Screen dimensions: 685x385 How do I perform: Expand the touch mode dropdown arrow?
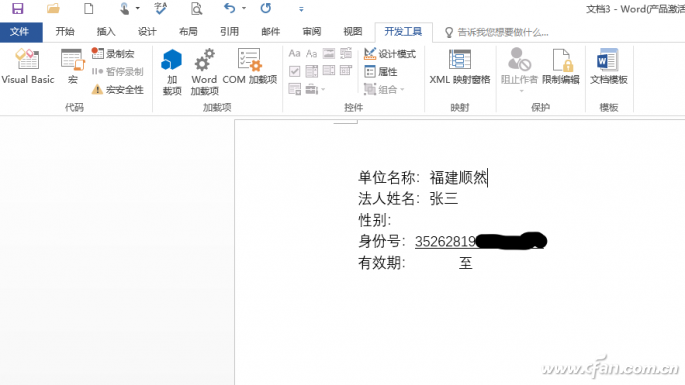coord(138,8)
